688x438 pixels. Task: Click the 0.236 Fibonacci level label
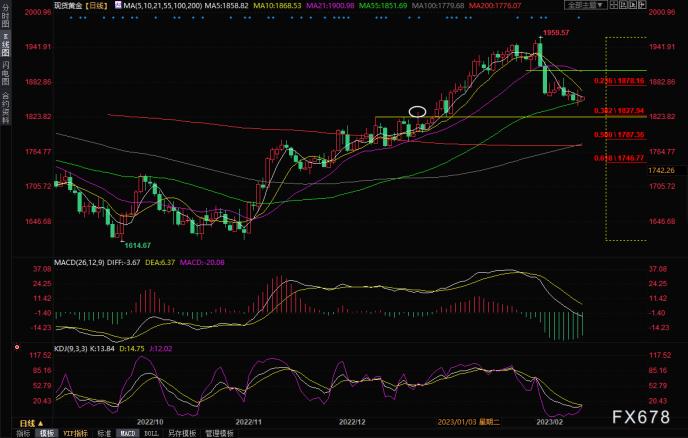click(x=619, y=81)
